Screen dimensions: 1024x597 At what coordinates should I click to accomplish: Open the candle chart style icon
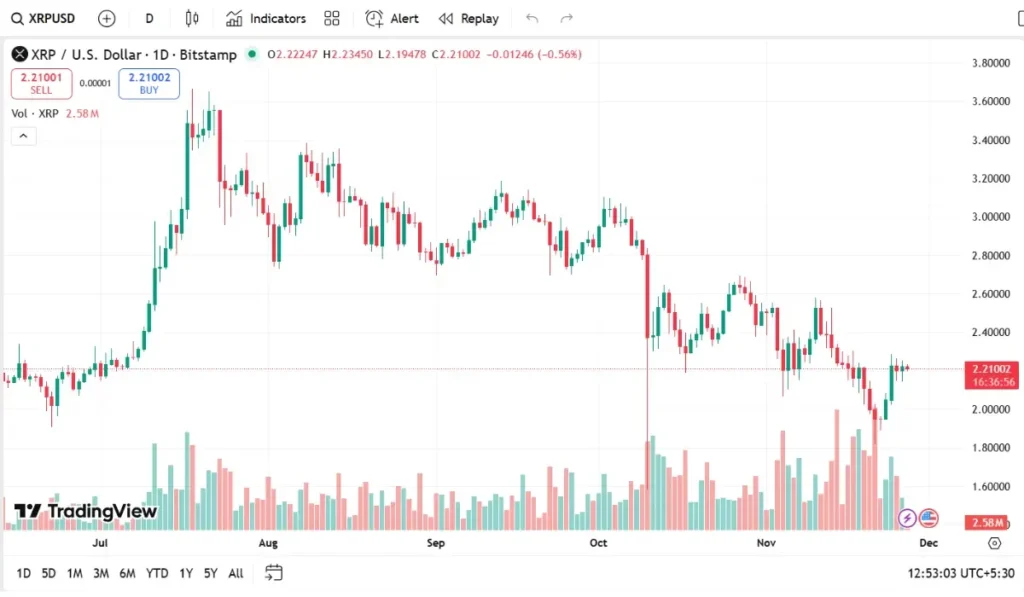tap(192, 18)
